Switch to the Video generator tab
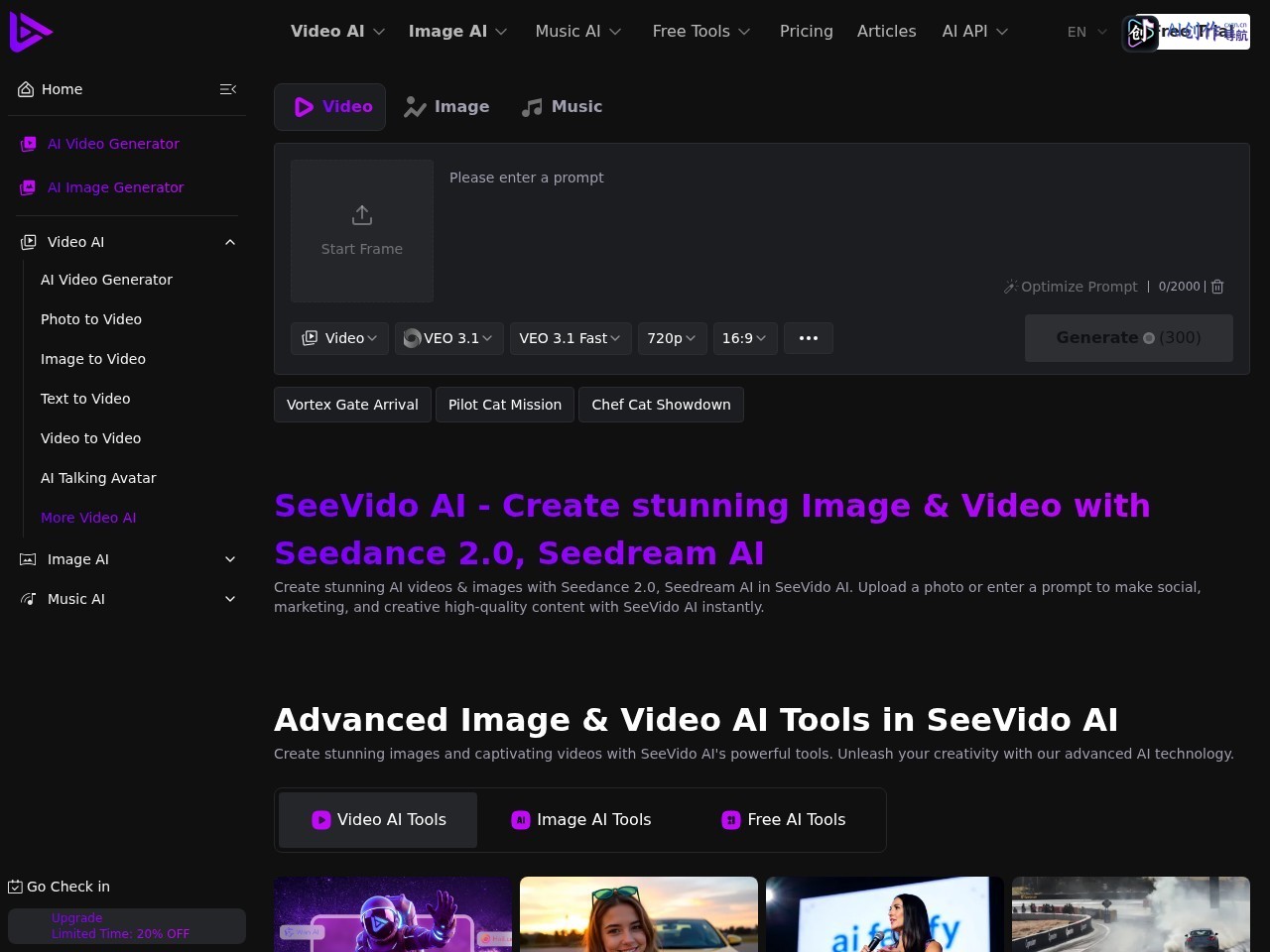The width and height of the screenshot is (1270, 952). click(x=330, y=107)
